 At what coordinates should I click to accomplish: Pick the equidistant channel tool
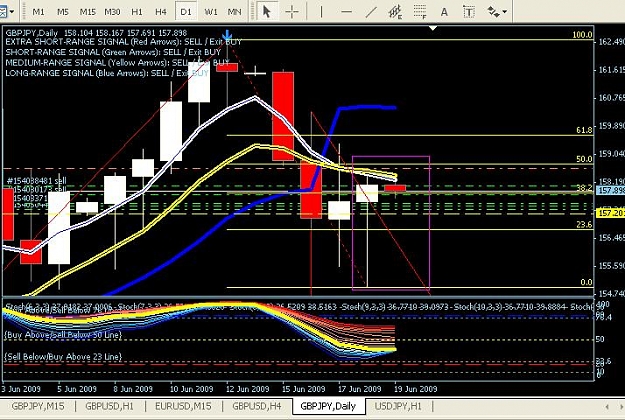(x=395, y=12)
